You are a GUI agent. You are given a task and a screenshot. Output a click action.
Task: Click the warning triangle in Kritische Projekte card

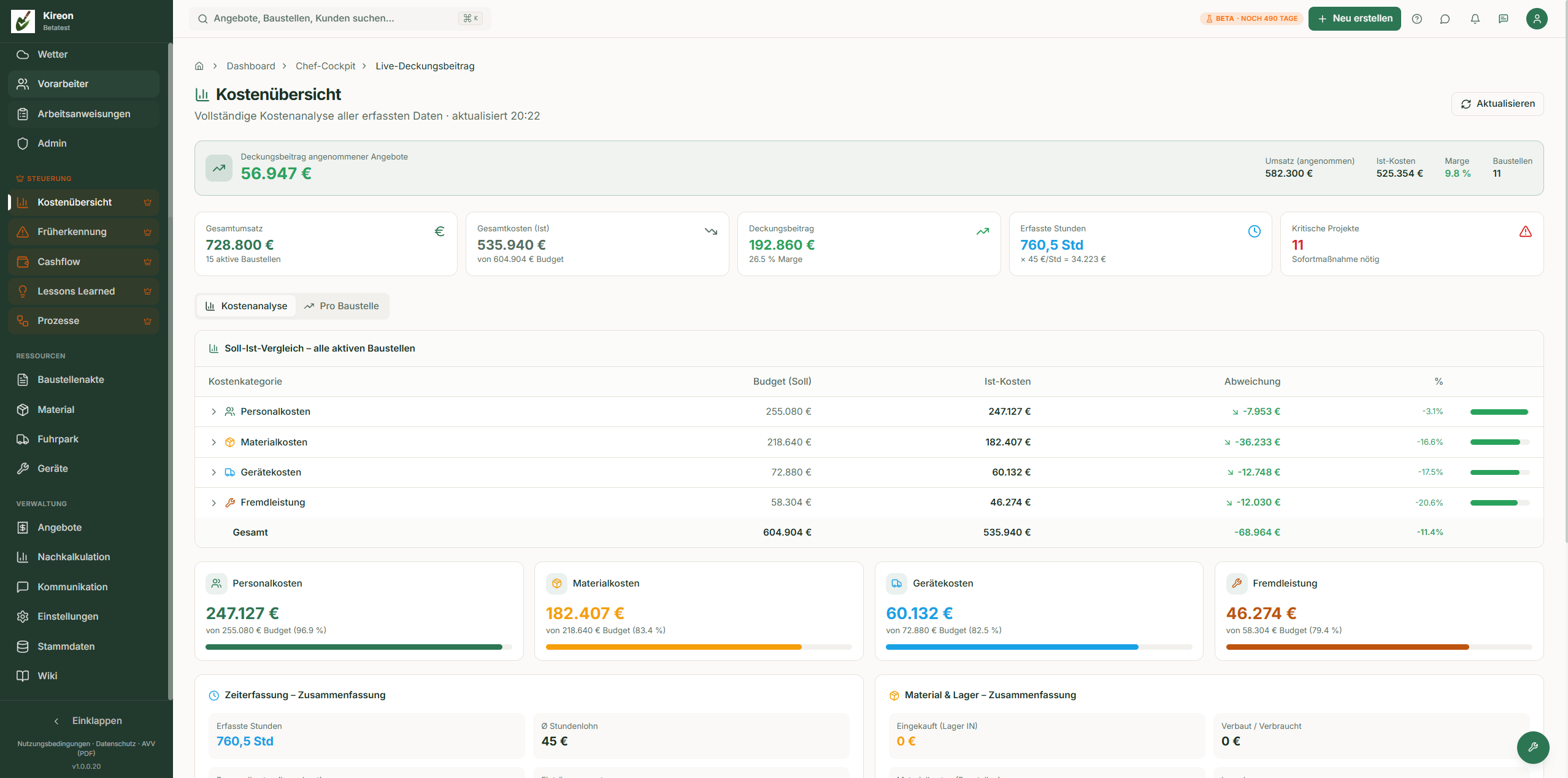[x=1526, y=231]
